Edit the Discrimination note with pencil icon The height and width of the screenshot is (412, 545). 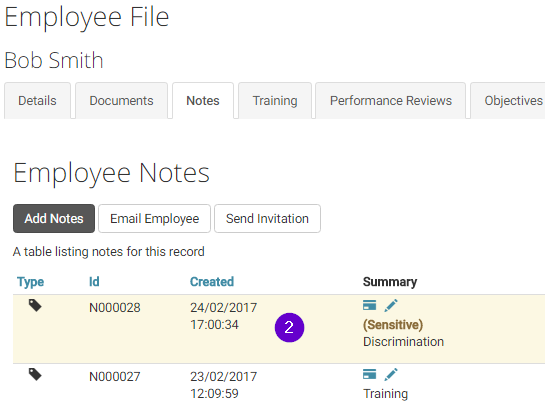click(391, 306)
